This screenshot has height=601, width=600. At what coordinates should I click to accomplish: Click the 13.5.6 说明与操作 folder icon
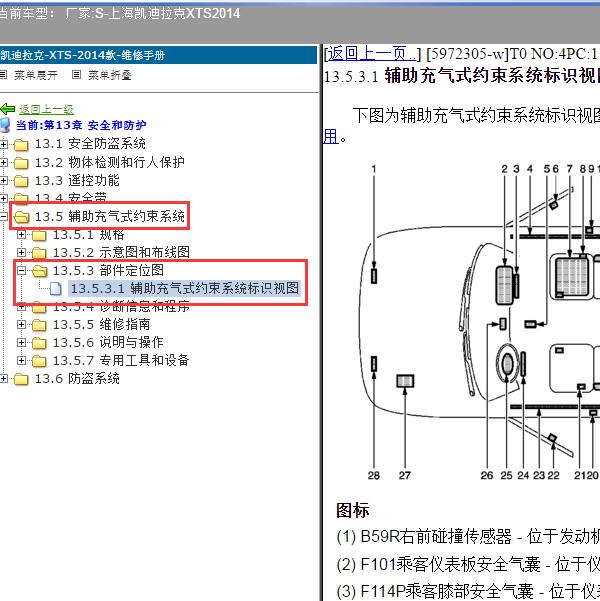(x=39, y=343)
